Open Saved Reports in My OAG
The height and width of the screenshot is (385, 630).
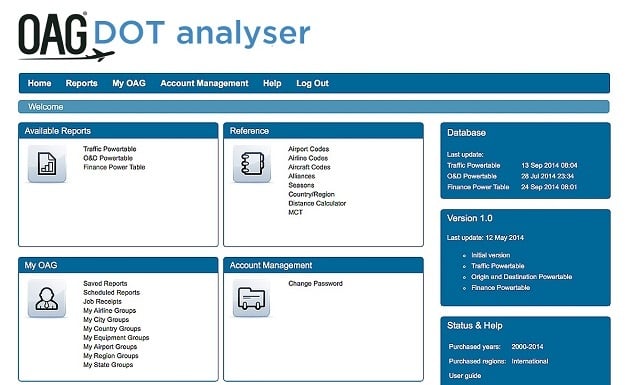point(105,283)
